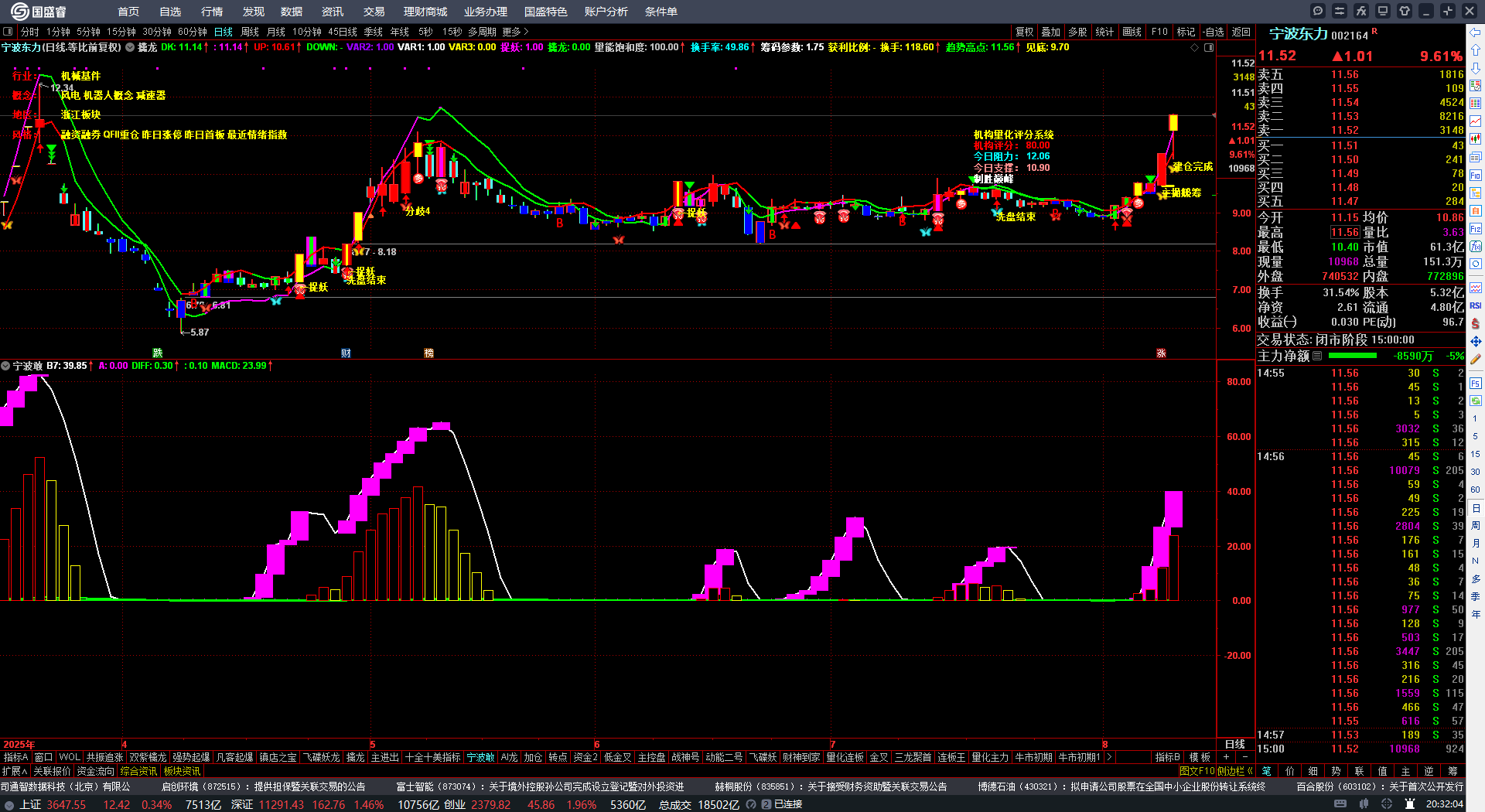Open the 国盛特色 menu

pos(545,12)
